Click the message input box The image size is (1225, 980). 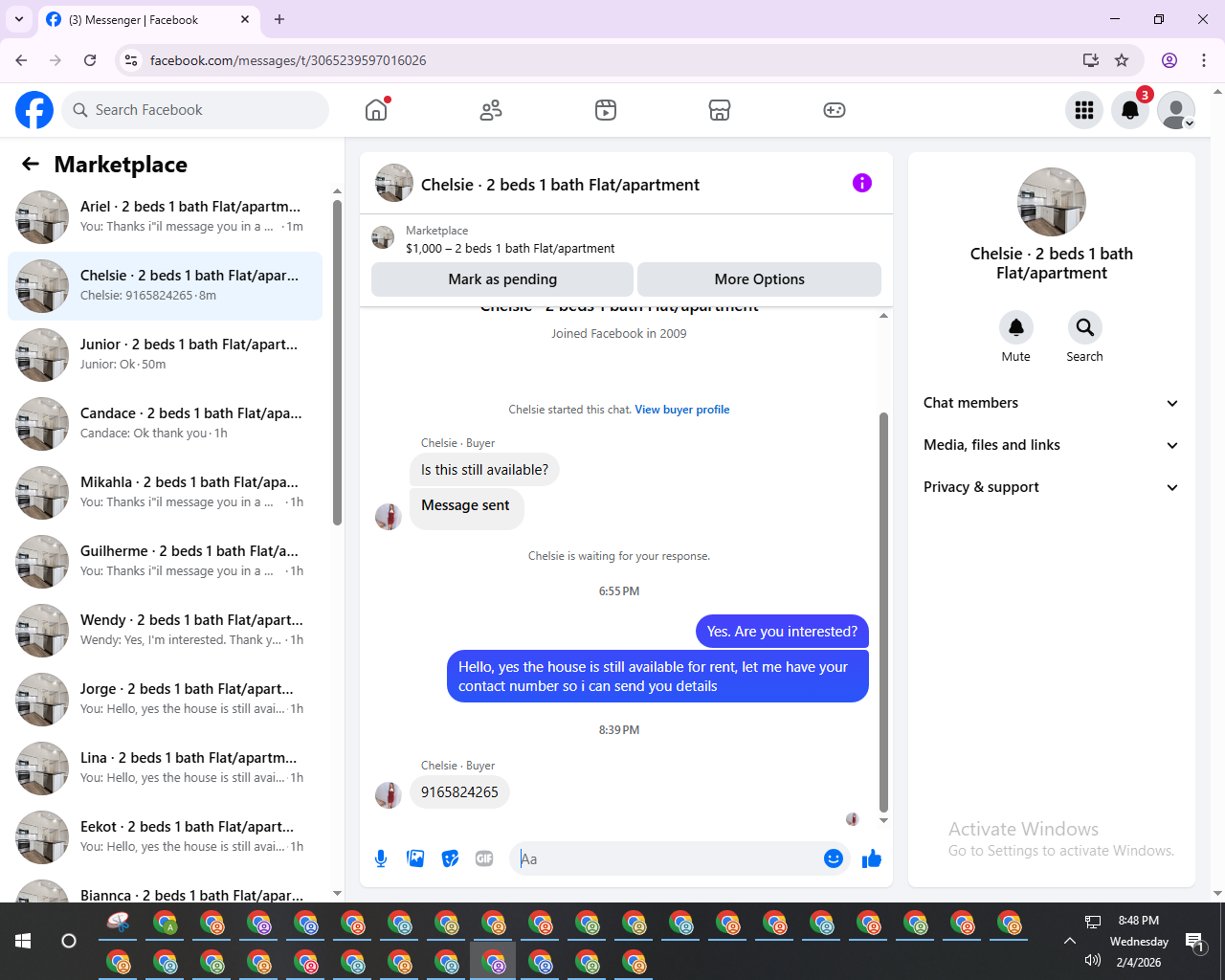pyautogui.click(x=667, y=858)
